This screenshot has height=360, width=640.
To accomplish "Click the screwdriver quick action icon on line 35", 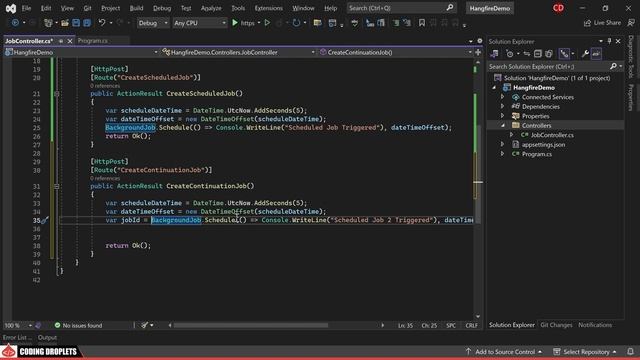I will [x=44, y=220].
